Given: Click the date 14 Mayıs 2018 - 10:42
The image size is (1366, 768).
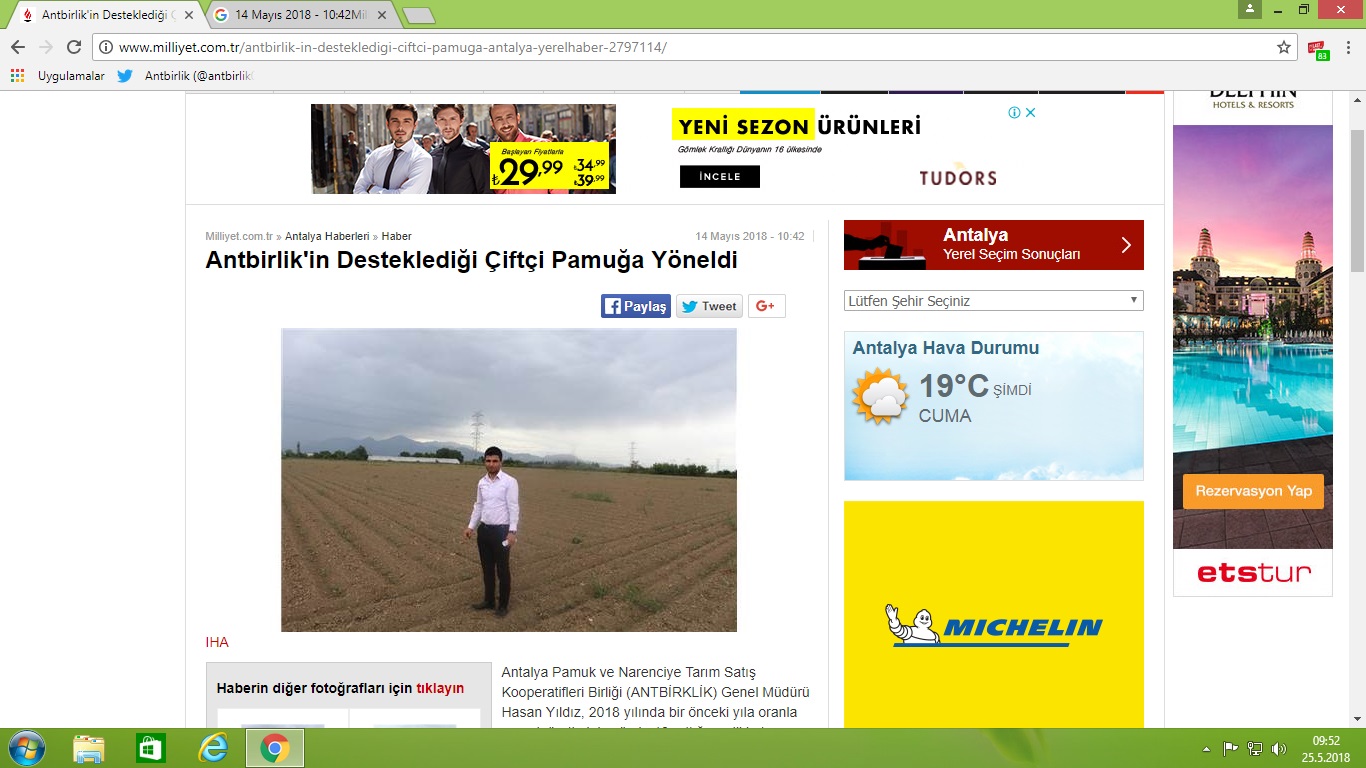Looking at the screenshot, I should click(750, 236).
